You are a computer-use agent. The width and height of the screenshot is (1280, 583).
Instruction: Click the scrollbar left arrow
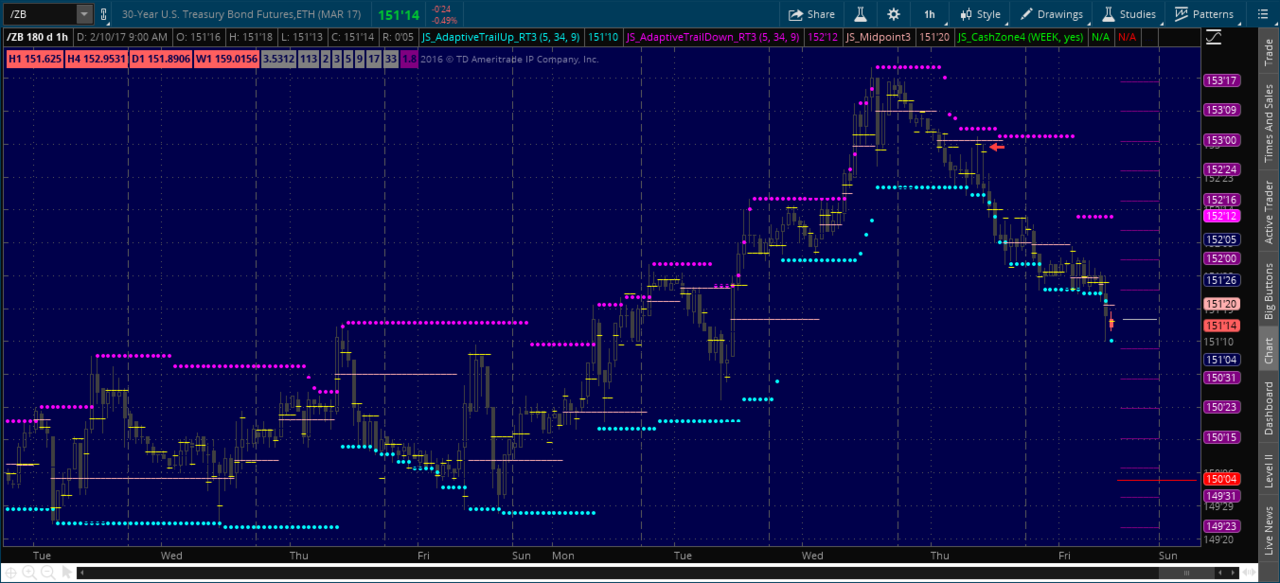81,573
